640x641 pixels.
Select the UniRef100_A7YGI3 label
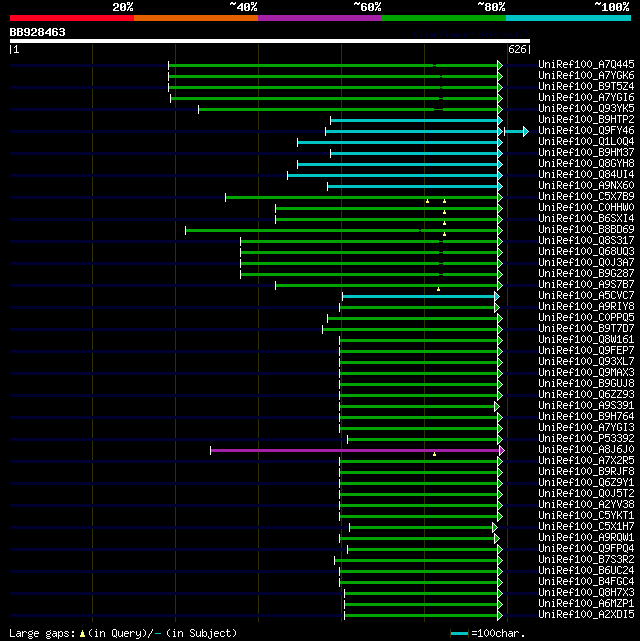pos(586,428)
